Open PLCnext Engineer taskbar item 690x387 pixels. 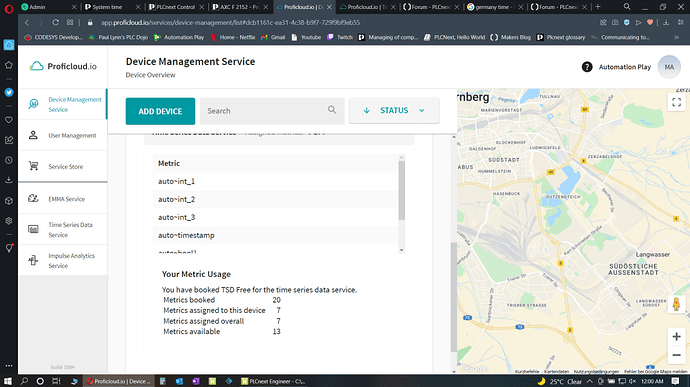[273, 381]
